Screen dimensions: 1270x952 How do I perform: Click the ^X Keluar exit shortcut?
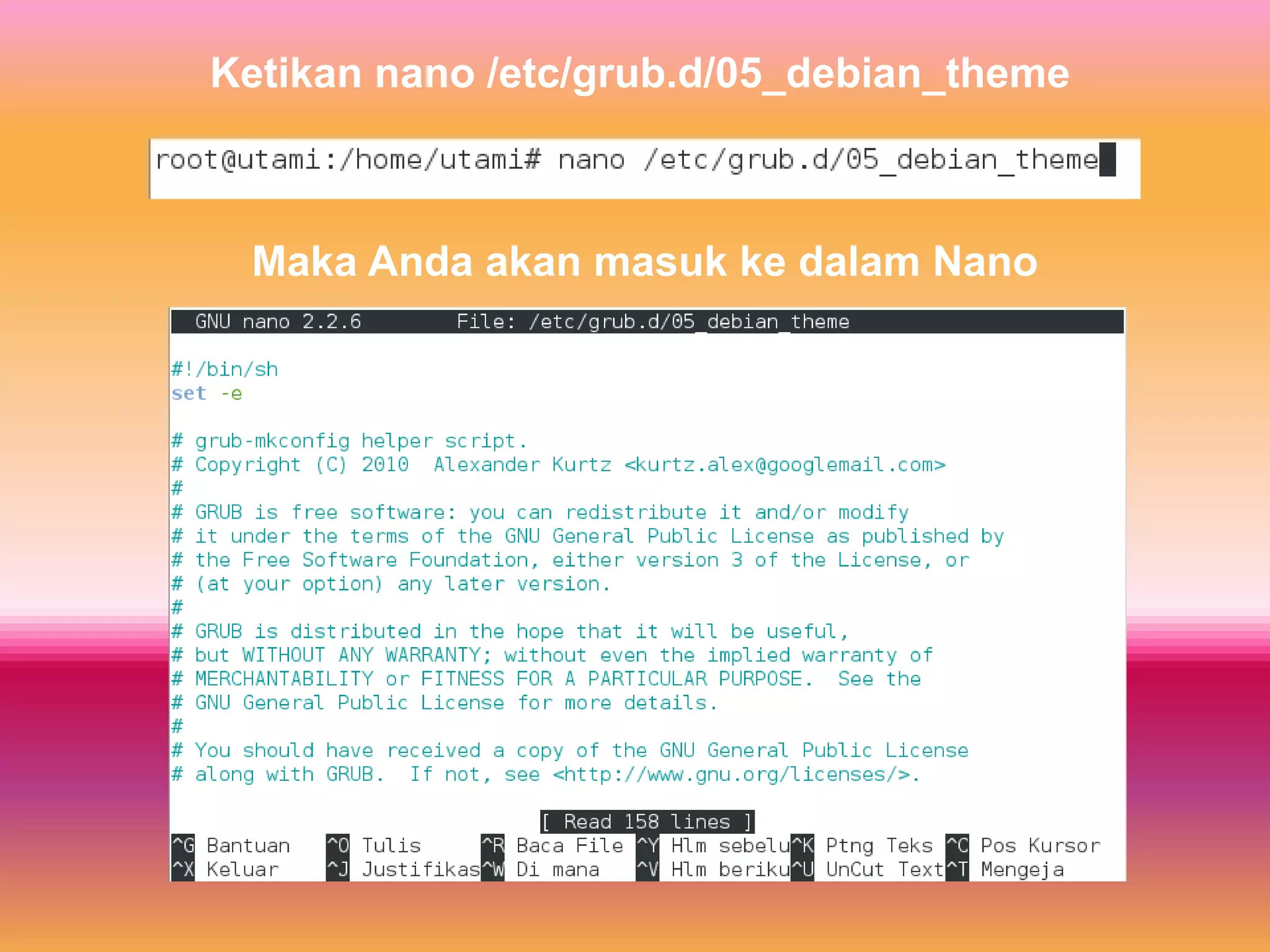click(226, 870)
